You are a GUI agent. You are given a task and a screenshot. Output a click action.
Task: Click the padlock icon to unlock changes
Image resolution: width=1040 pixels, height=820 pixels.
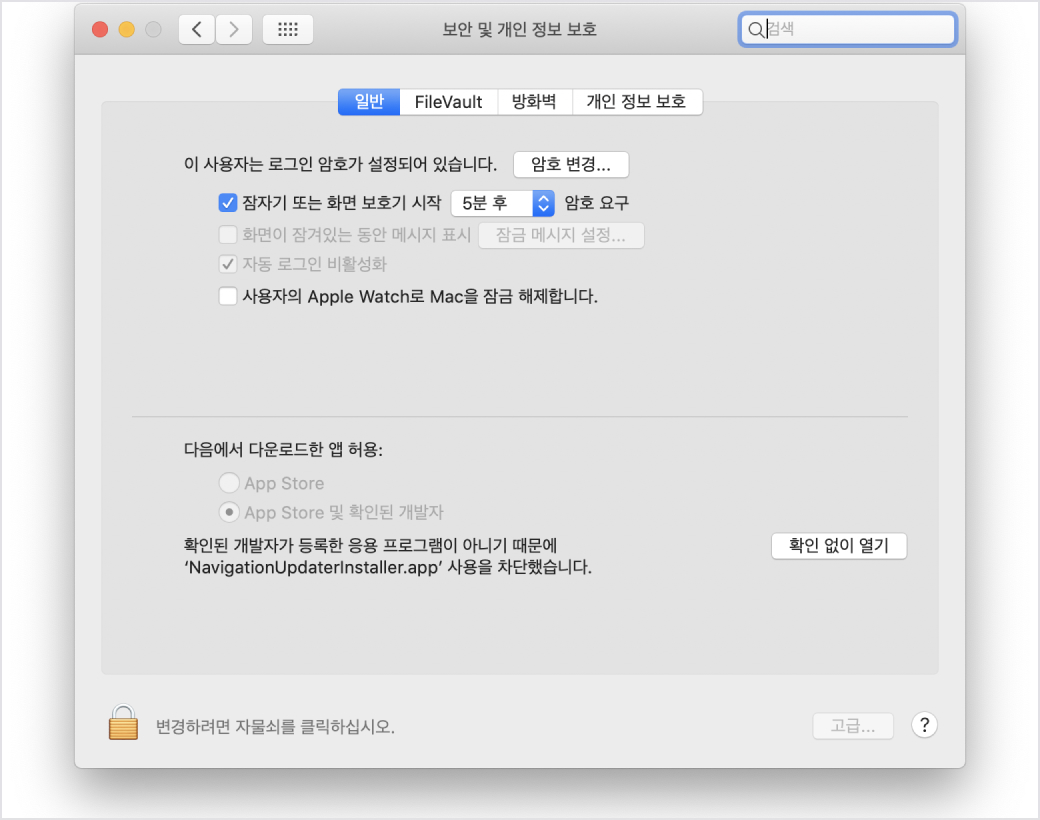122,724
